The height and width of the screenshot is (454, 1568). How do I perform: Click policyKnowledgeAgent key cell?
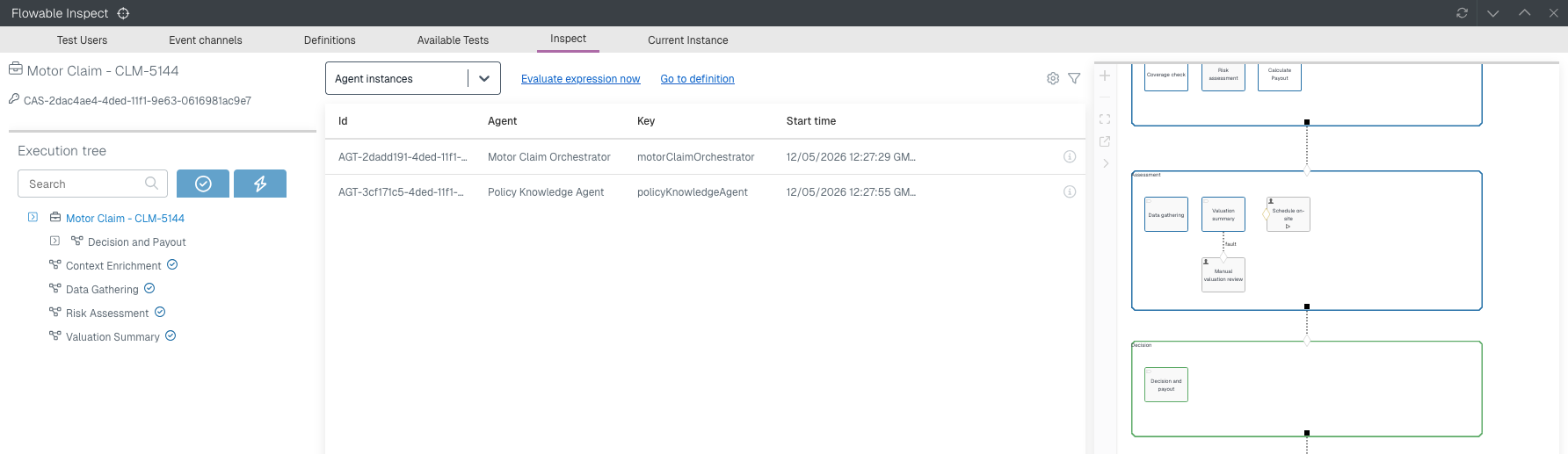(693, 192)
